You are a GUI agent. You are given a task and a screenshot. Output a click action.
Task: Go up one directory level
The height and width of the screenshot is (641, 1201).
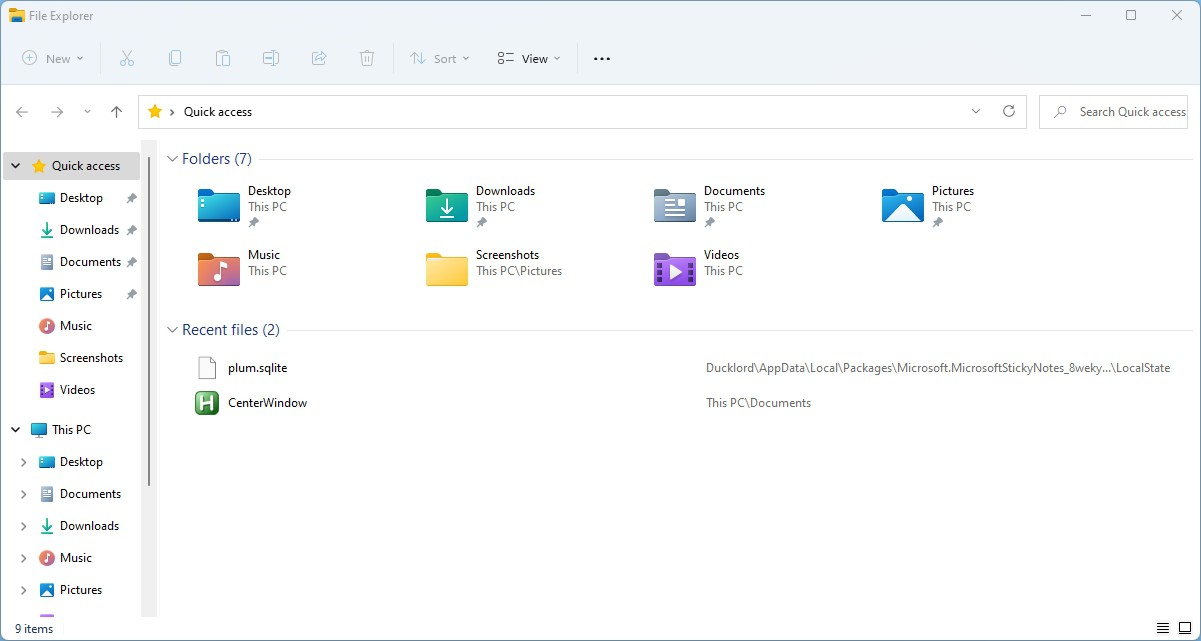click(x=116, y=112)
